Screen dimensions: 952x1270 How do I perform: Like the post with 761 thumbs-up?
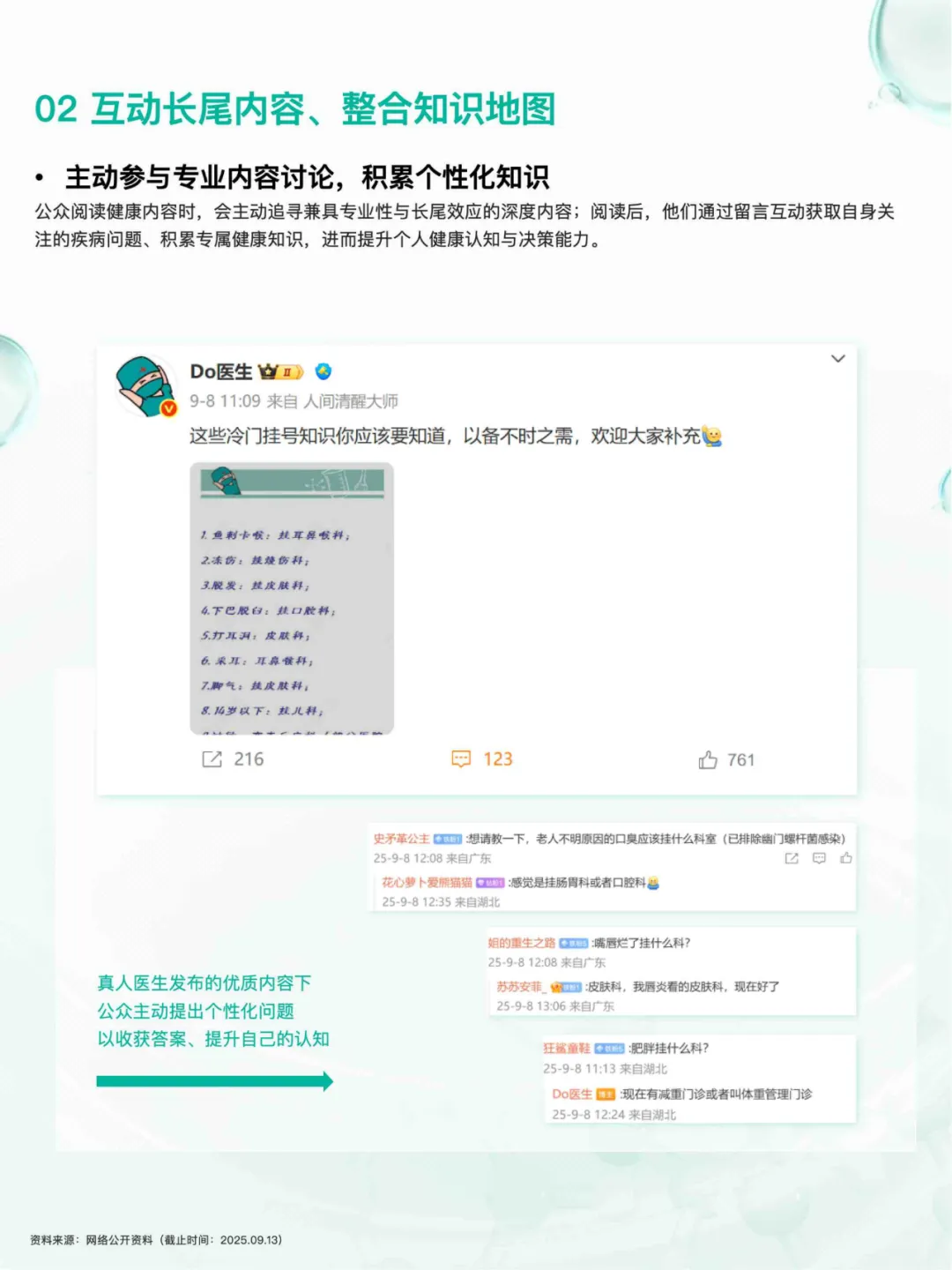708,759
